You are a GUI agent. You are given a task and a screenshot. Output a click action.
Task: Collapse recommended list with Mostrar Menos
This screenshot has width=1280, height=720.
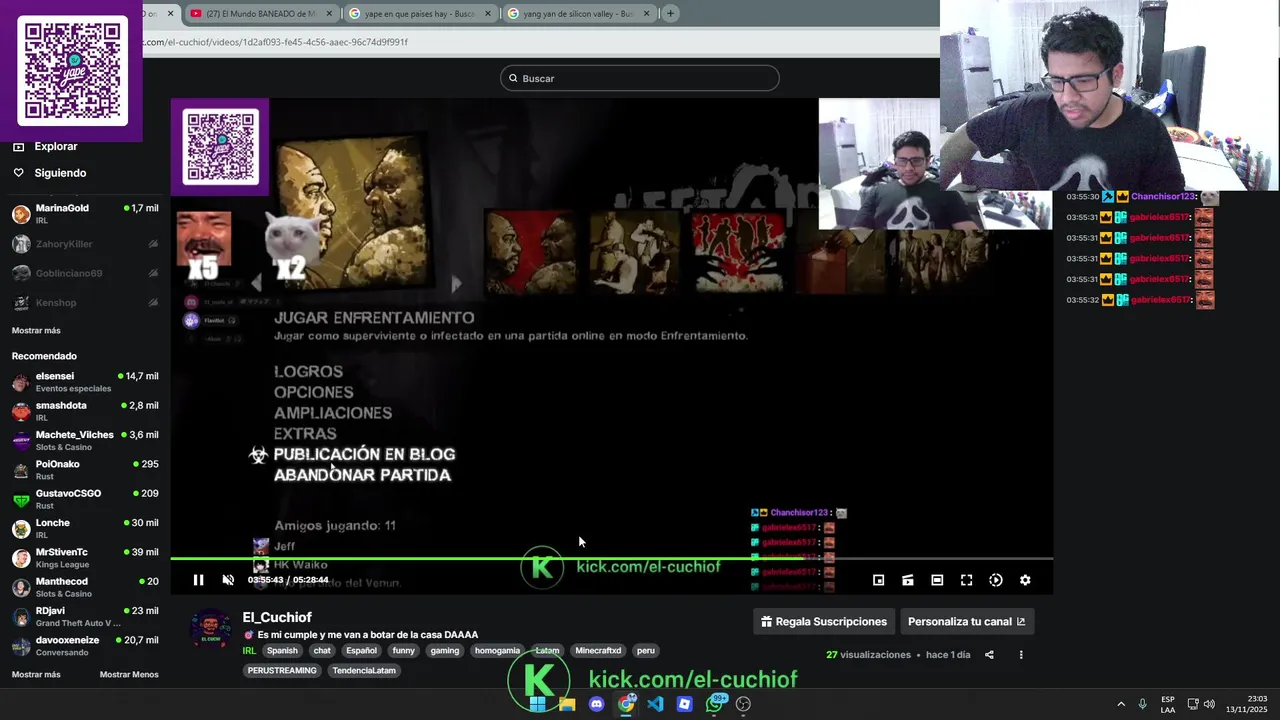(129, 675)
